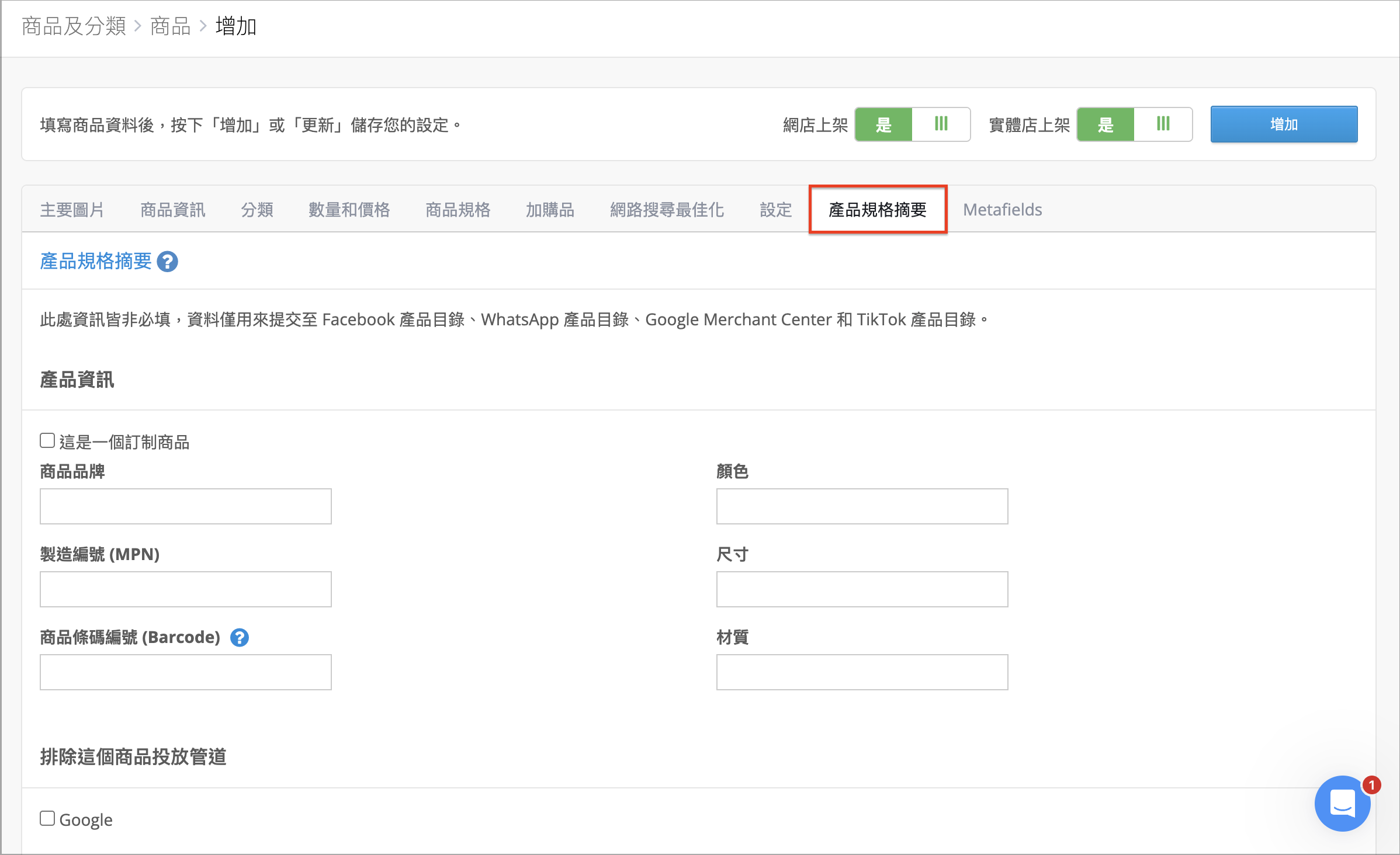Open help icon beside Barcode label
Screen dimensions: 1400x855
240,637
